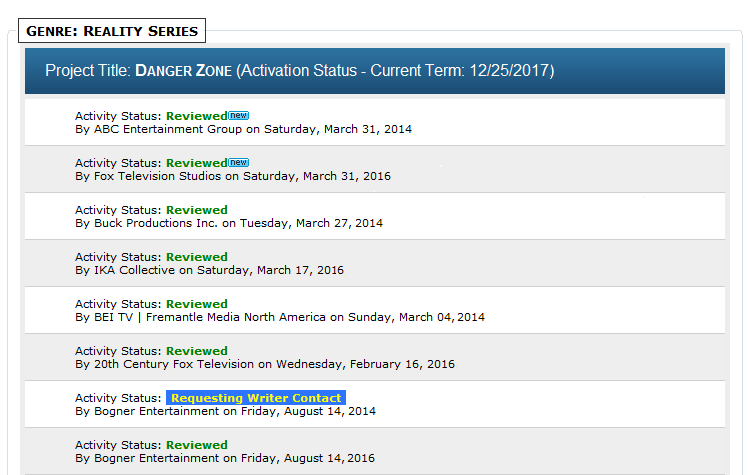
Task: Select the line 'By Bogner Entertainment on Friday, August 14, 2016'
Action: [x=225, y=458]
